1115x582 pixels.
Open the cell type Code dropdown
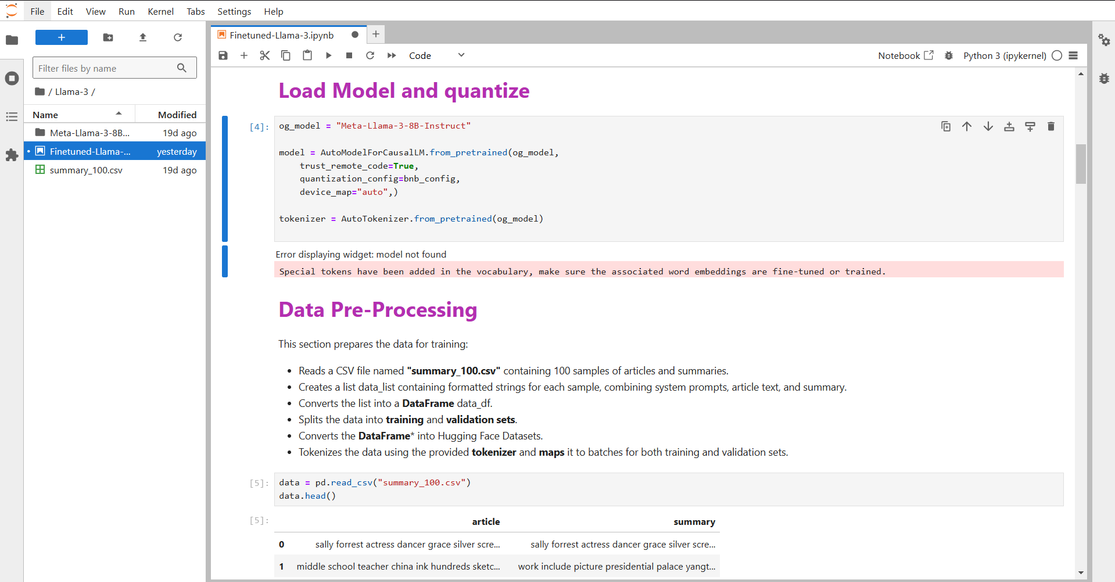[x=436, y=55]
